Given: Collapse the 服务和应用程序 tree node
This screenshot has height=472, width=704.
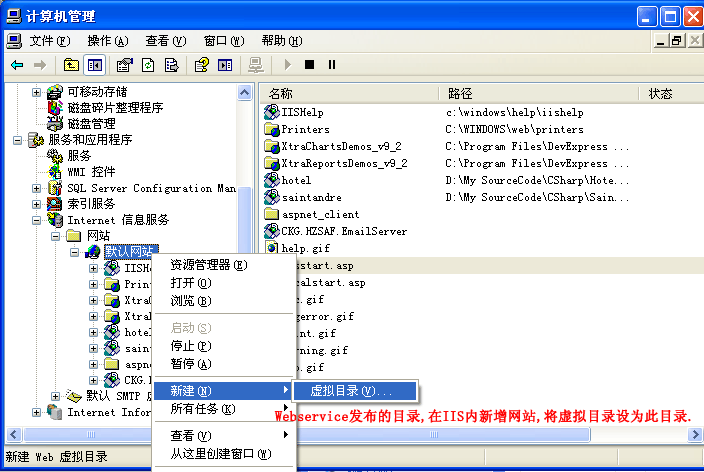Looking at the screenshot, I should coord(20,140).
